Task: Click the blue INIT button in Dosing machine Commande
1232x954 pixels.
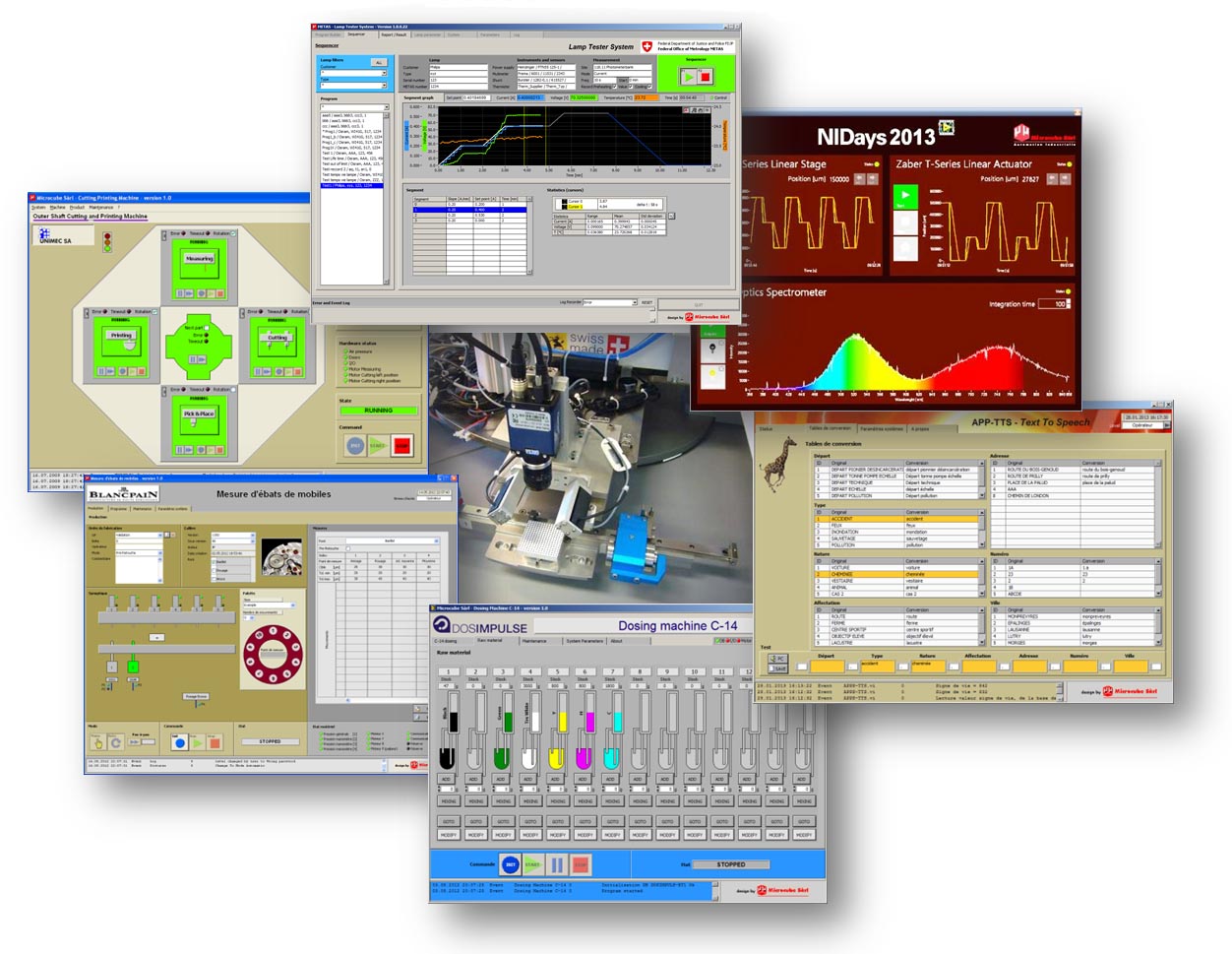Action: click(x=511, y=864)
